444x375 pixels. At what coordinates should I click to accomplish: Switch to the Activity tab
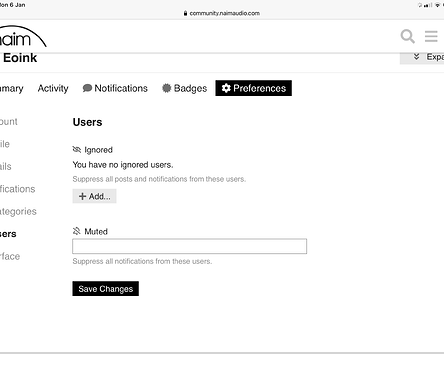(x=53, y=88)
